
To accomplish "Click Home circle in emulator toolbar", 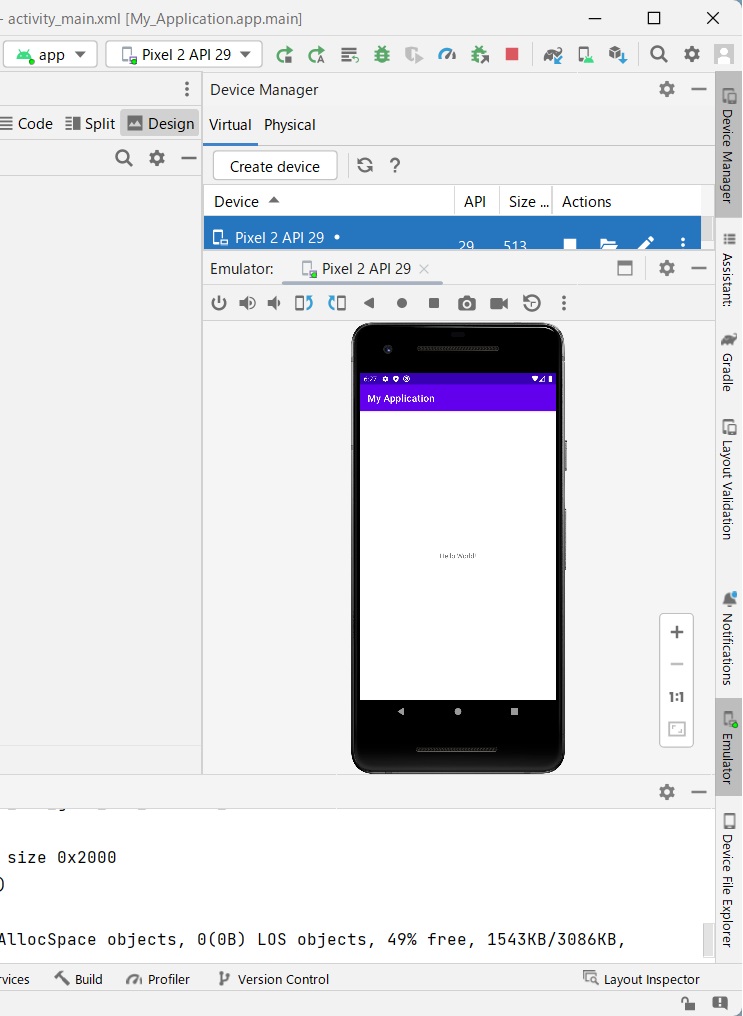I will point(402,303).
